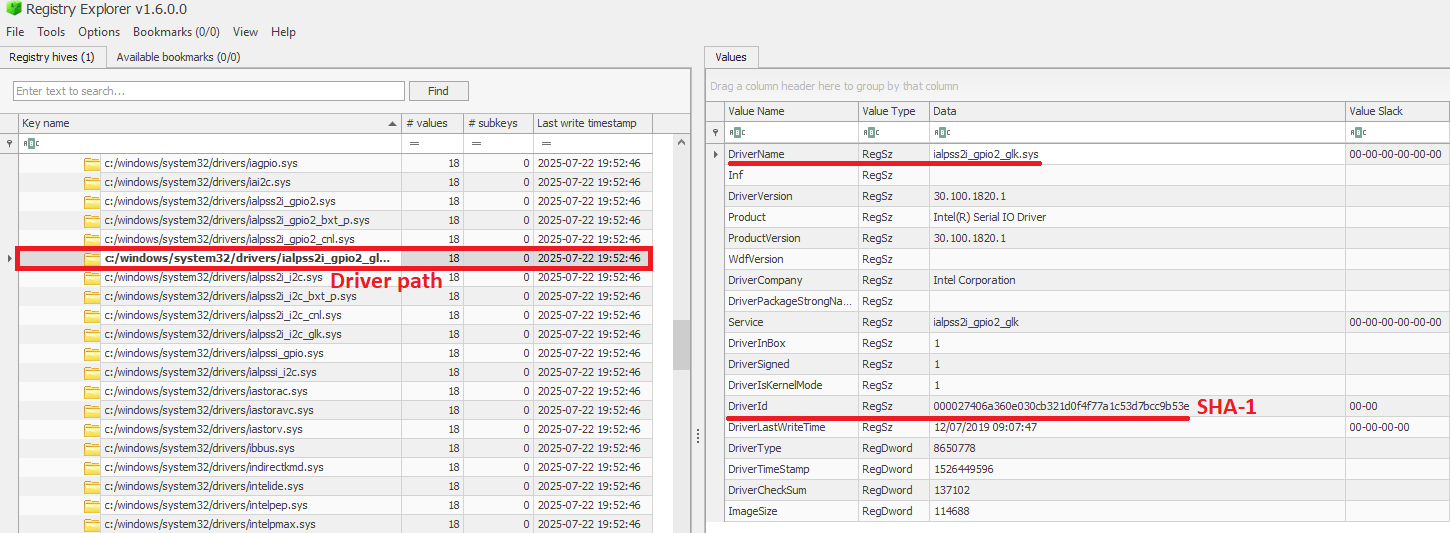Click the folder icon for iagpio.sys key

point(92,163)
